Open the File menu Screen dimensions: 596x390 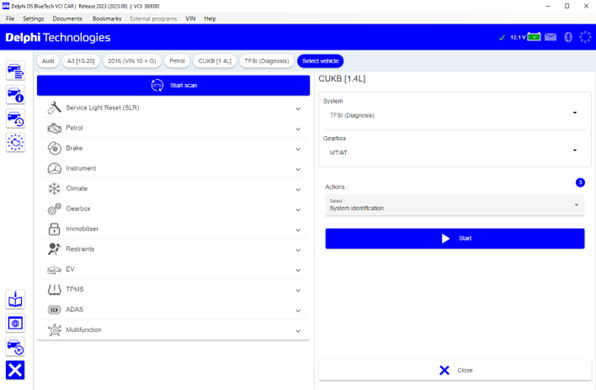click(10, 19)
